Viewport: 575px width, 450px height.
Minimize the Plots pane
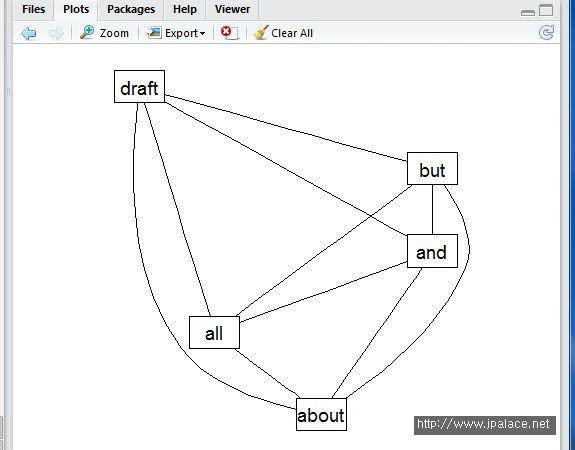528,12
